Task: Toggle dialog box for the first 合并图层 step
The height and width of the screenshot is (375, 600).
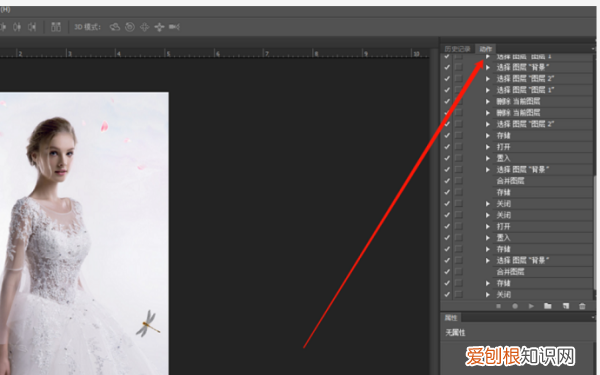Action: (x=459, y=181)
